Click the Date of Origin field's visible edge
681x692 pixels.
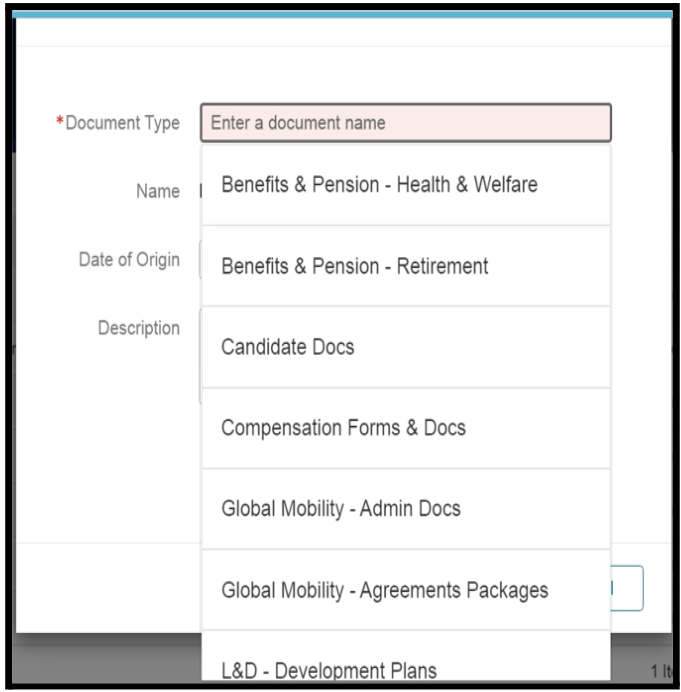[200, 259]
